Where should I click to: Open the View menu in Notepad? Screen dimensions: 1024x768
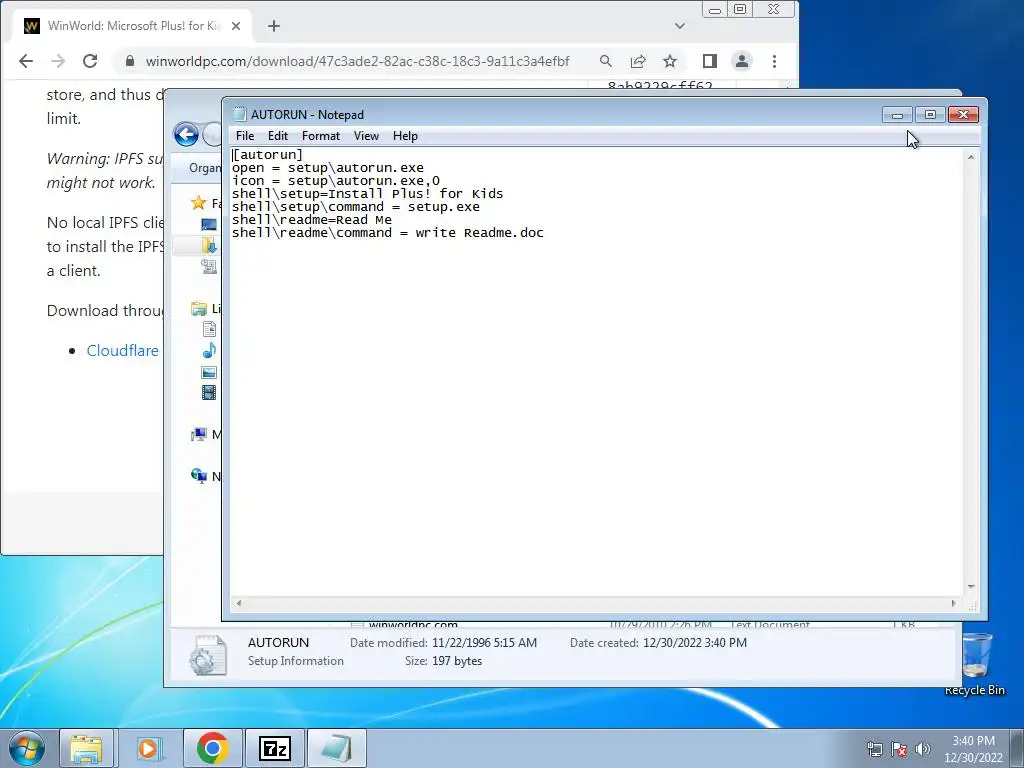point(366,136)
